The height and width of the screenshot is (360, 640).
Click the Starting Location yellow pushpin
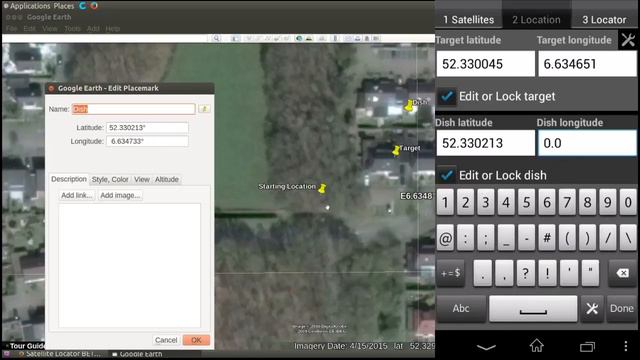322,188
